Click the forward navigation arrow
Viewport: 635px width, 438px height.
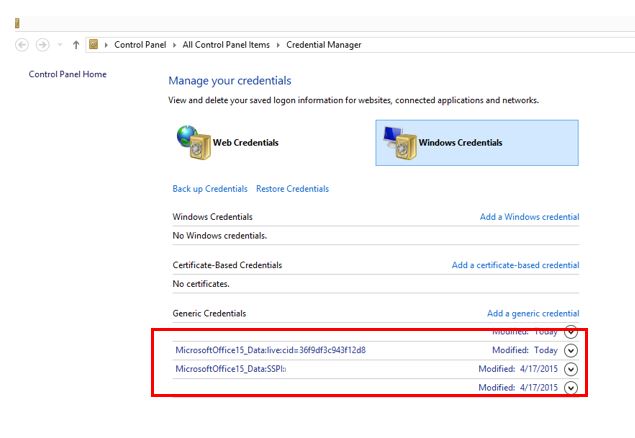(x=43, y=45)
